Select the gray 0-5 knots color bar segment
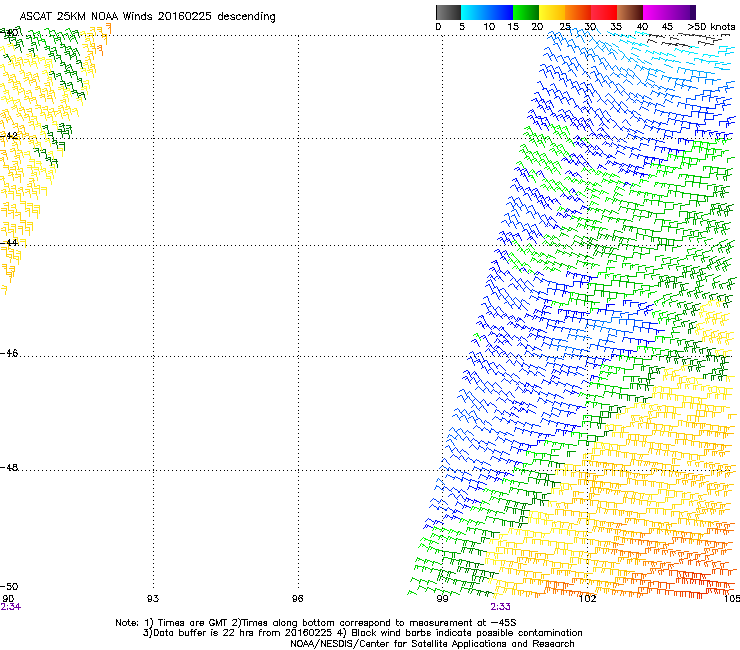This screenshot has height=650, width=740. pos(448,12)
